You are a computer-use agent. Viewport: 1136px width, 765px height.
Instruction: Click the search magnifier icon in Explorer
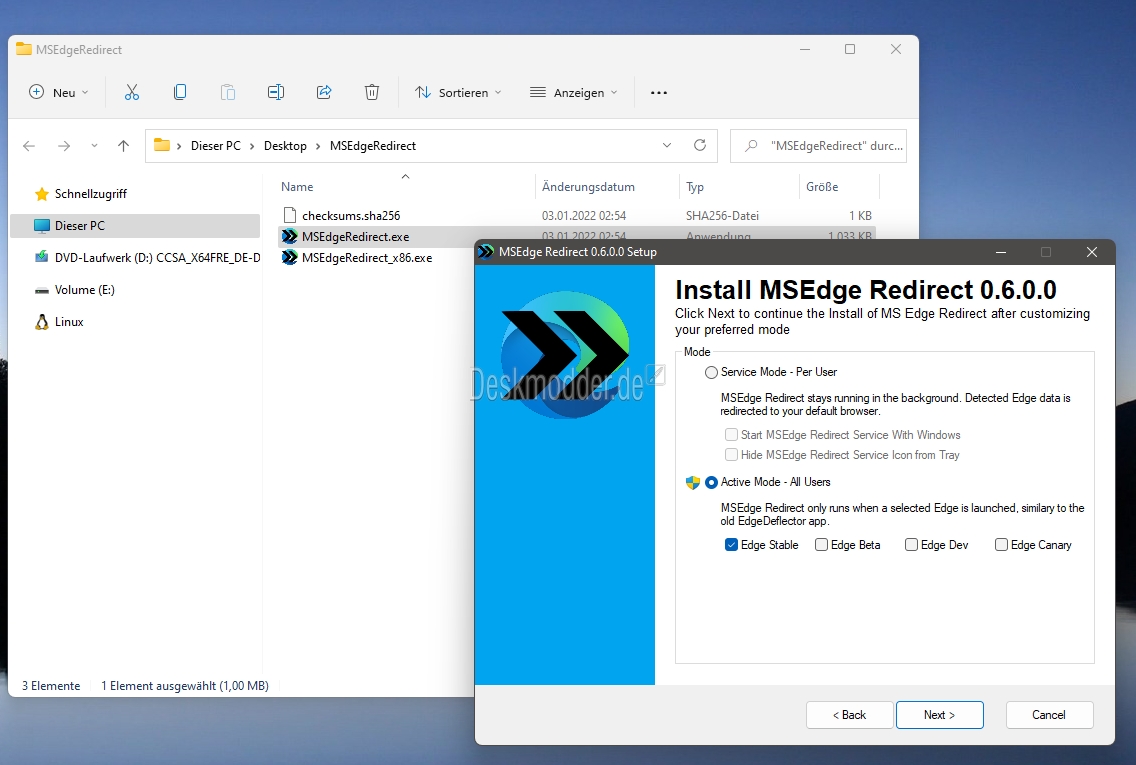point(751,146)
